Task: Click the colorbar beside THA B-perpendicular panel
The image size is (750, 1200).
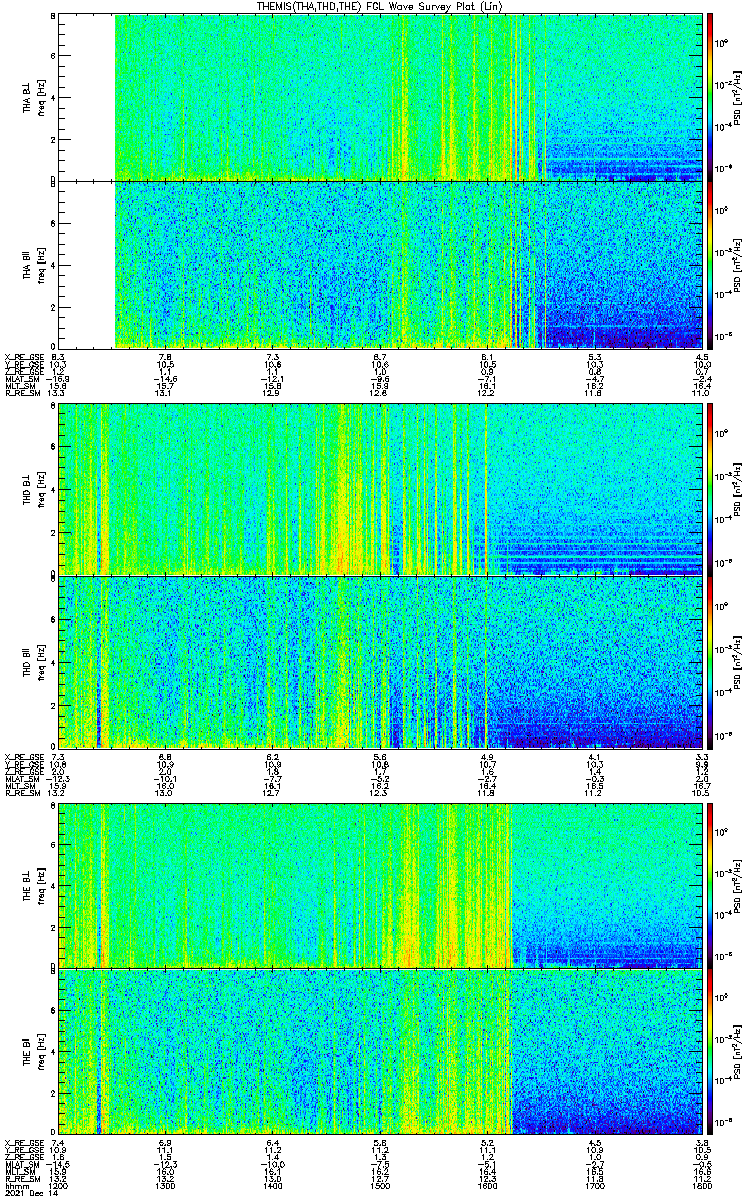Action: (711, 98)
